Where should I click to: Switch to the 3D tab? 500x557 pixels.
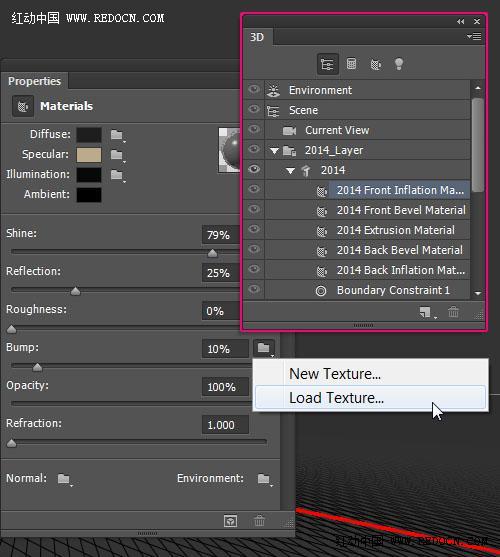click(x=257, y=37)
